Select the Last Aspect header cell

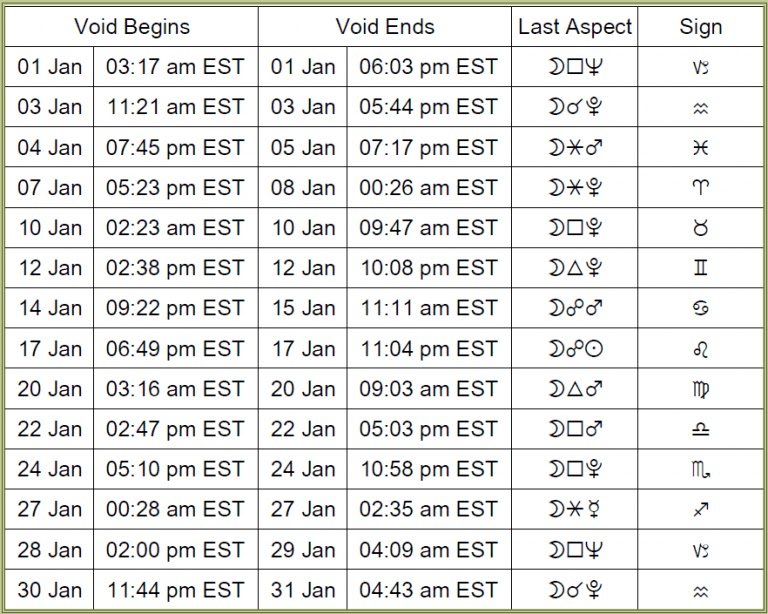pyautogui.click(x=575, y=26)
